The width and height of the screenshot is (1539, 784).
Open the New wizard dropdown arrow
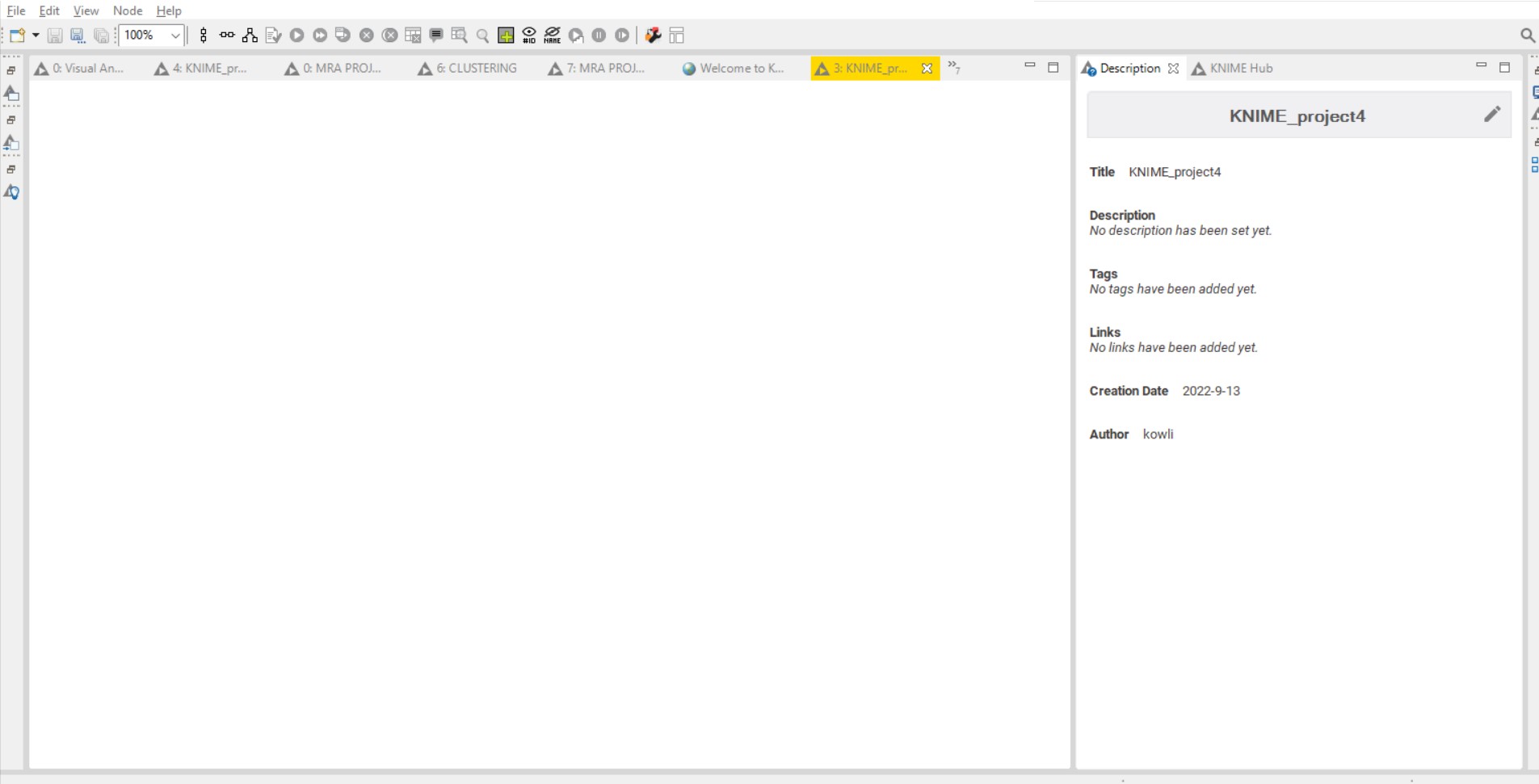[x=36, y=36]
